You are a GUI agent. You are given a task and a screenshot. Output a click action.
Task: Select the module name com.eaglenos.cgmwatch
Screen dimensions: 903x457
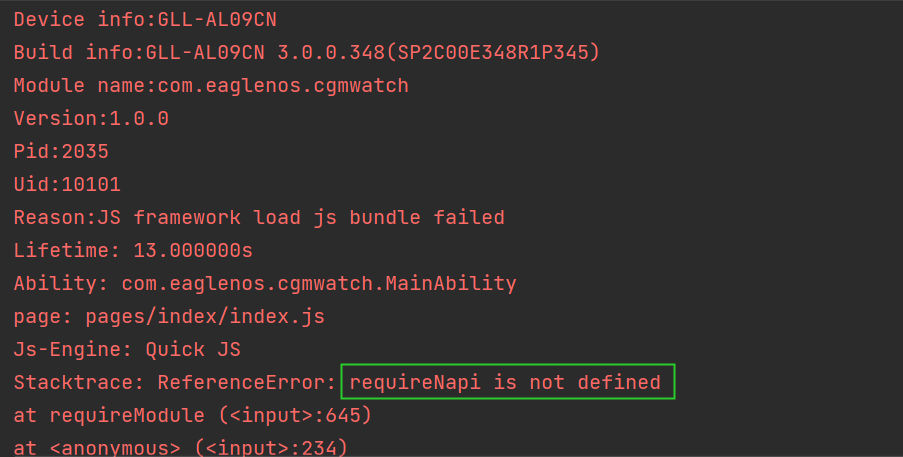[x=283, y=86]
